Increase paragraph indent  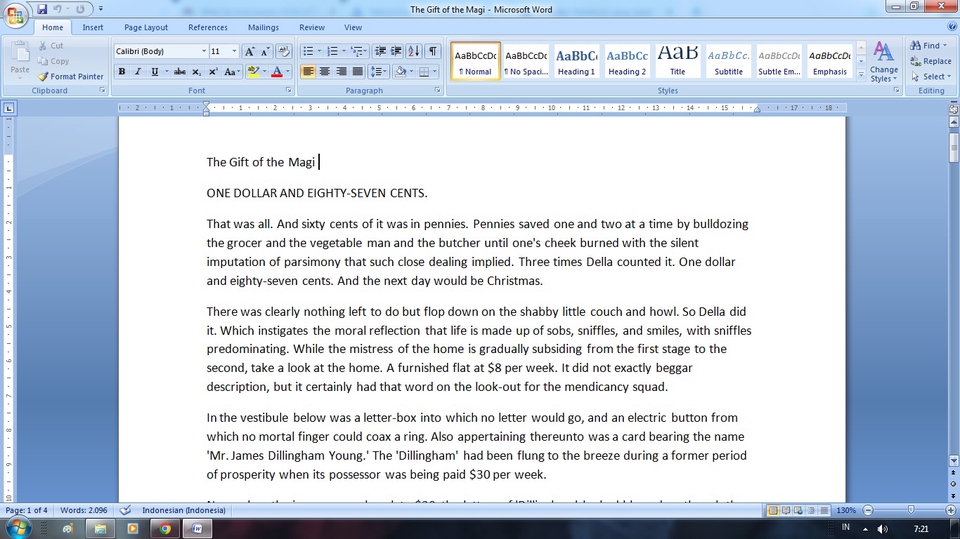(396, 51)
